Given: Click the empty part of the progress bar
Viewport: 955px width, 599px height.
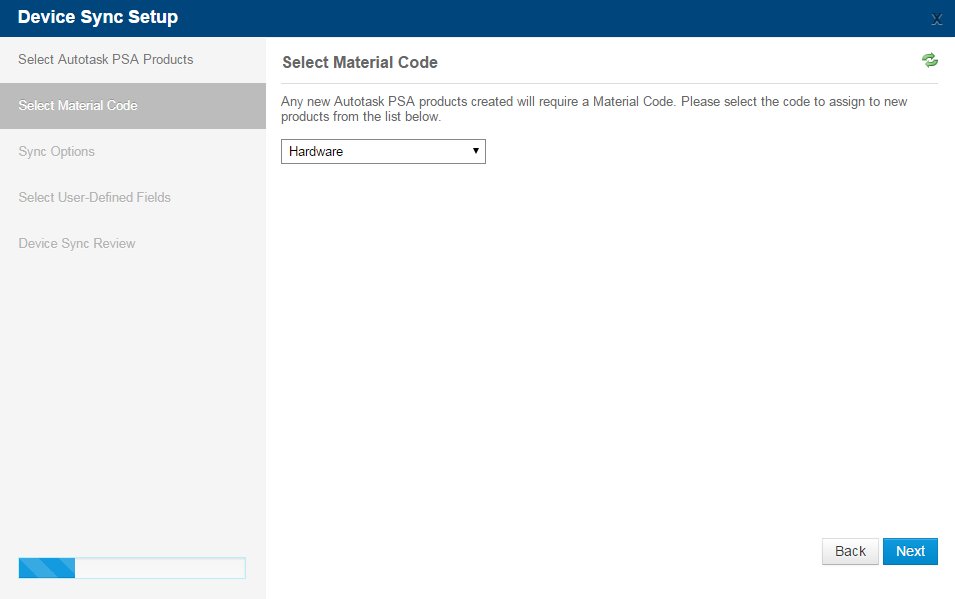Looking at the screenshot, I should 160,568.
